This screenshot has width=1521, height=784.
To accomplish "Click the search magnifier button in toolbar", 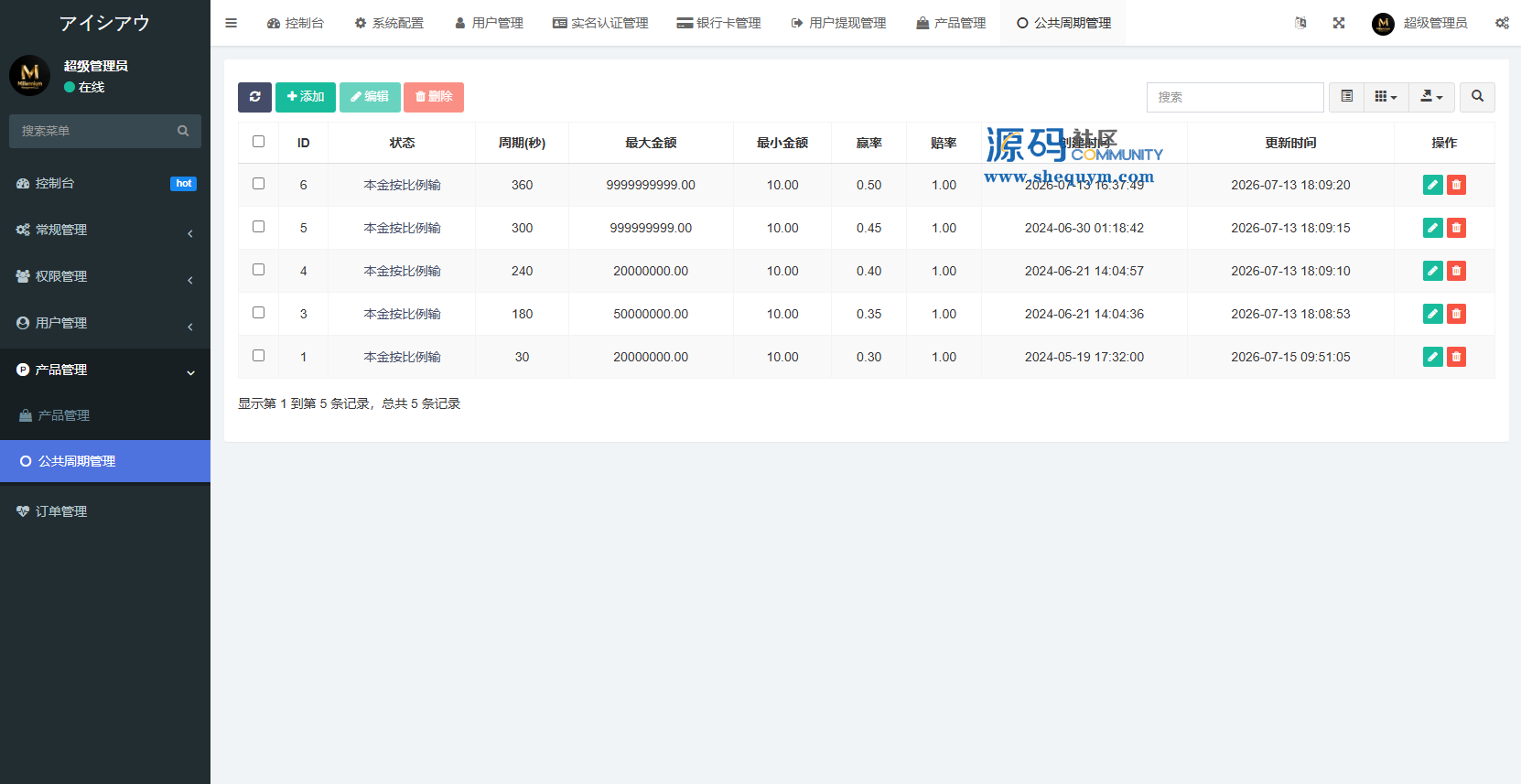I will [x=1477, y=97].
